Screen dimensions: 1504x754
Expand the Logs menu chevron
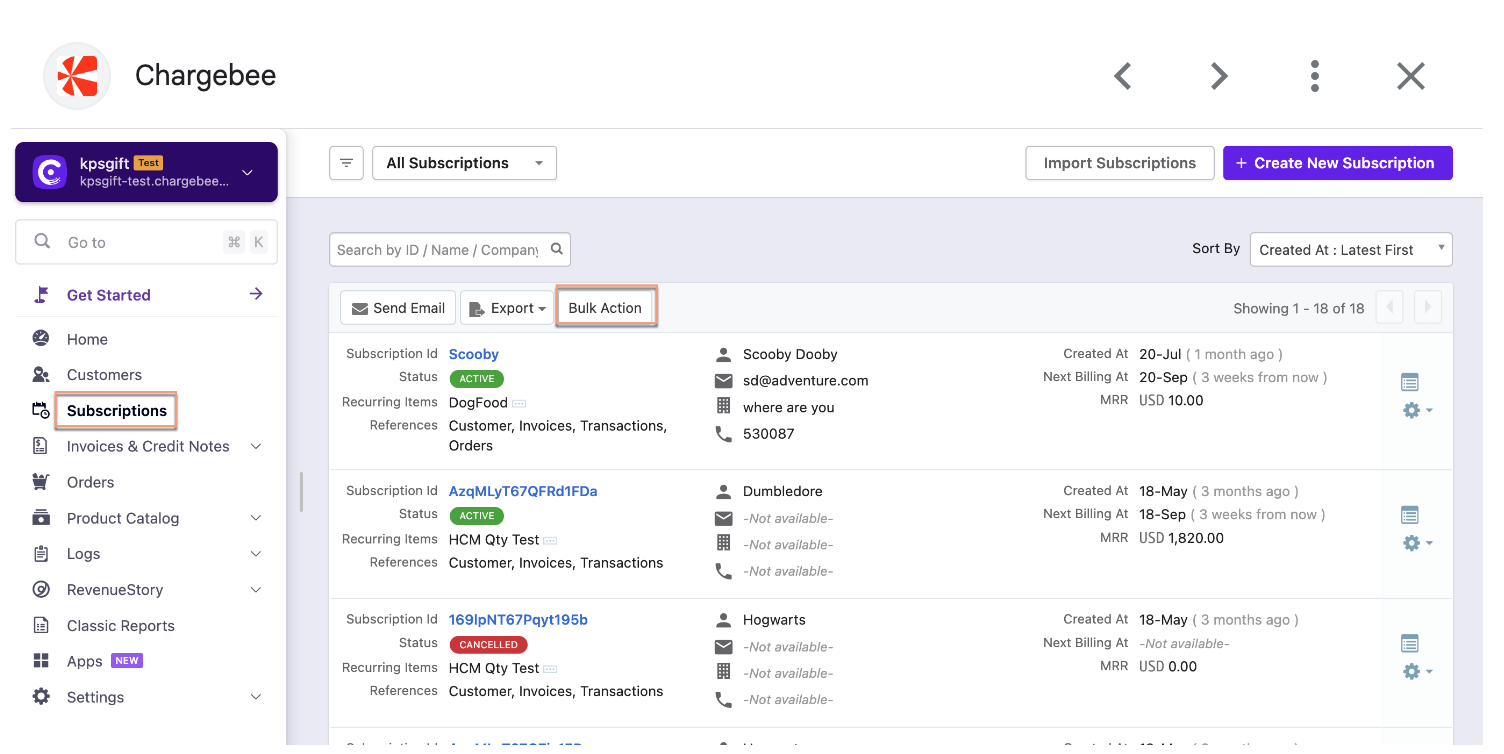click(256, 554)
